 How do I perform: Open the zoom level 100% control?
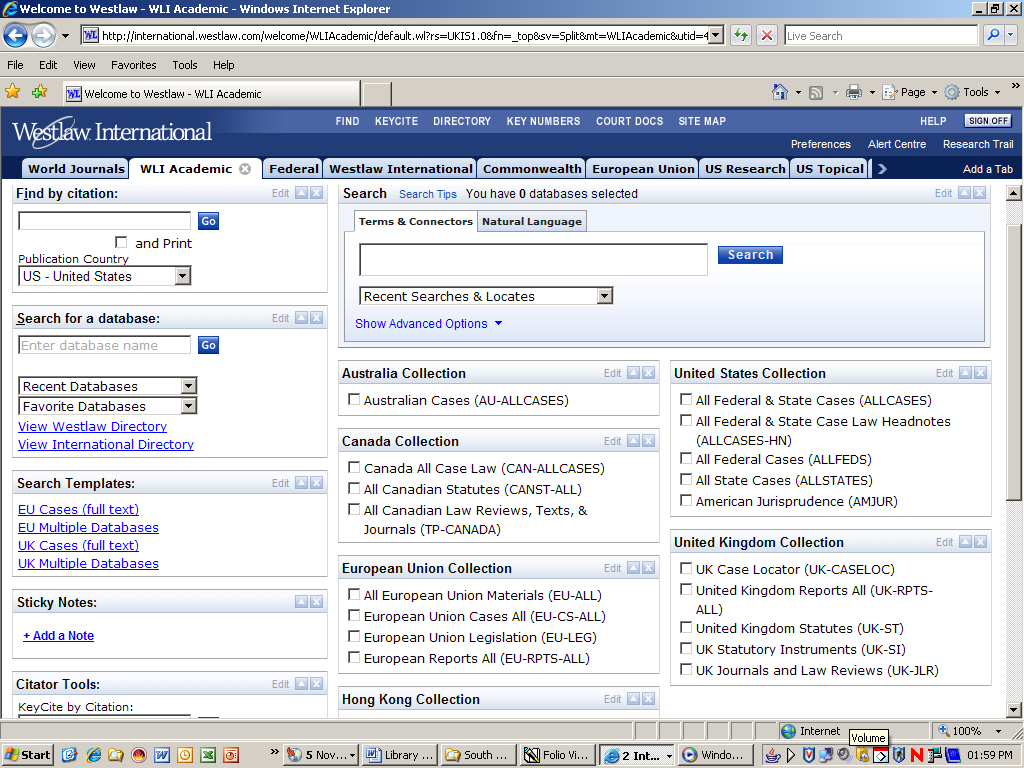[969, 731]
